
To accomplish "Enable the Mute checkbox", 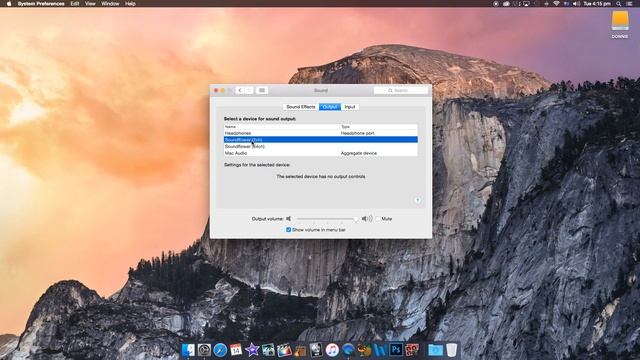I will [x=378, y=219].
